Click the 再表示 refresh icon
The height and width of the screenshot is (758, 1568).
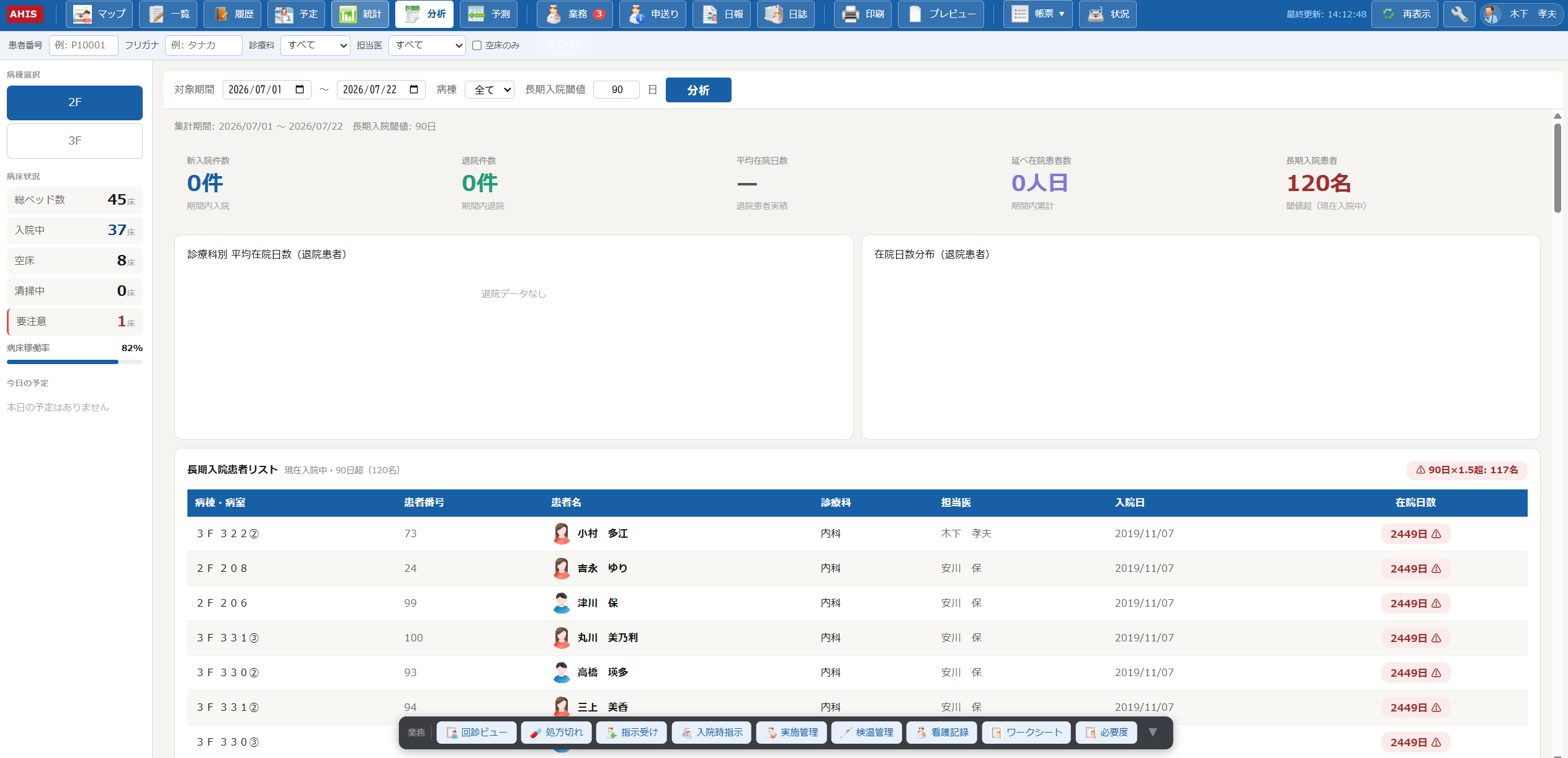point(1388,14)
